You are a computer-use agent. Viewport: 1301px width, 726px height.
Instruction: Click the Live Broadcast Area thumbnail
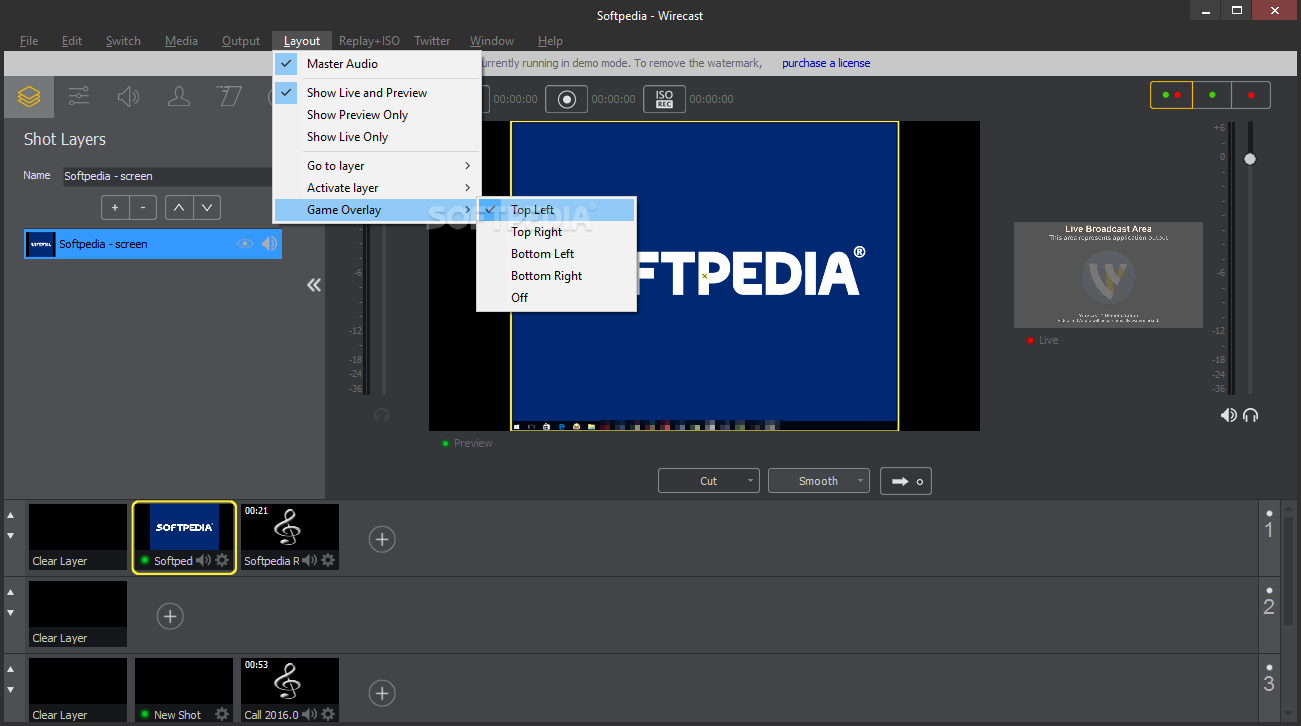(x=1108, y=275)
